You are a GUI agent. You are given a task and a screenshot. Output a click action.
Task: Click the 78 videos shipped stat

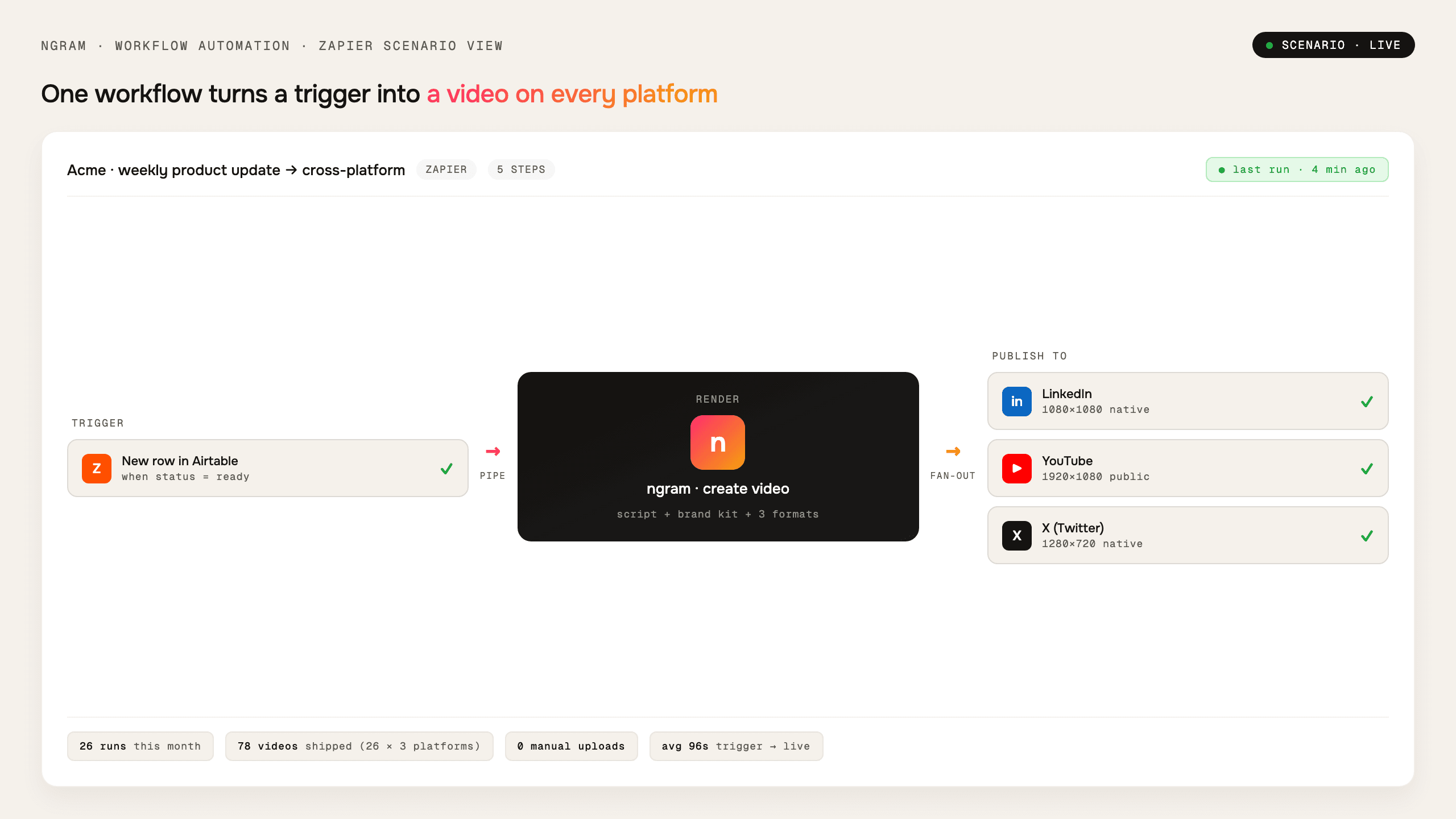[359, 746]
